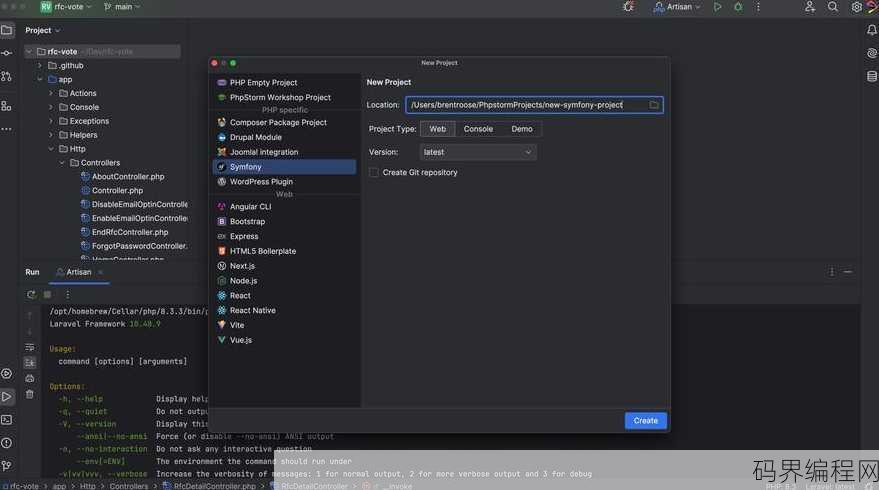Open the main branch dropdown
Image resolution: width=879 pixels, height=490 pixels.
pos(122,7)
